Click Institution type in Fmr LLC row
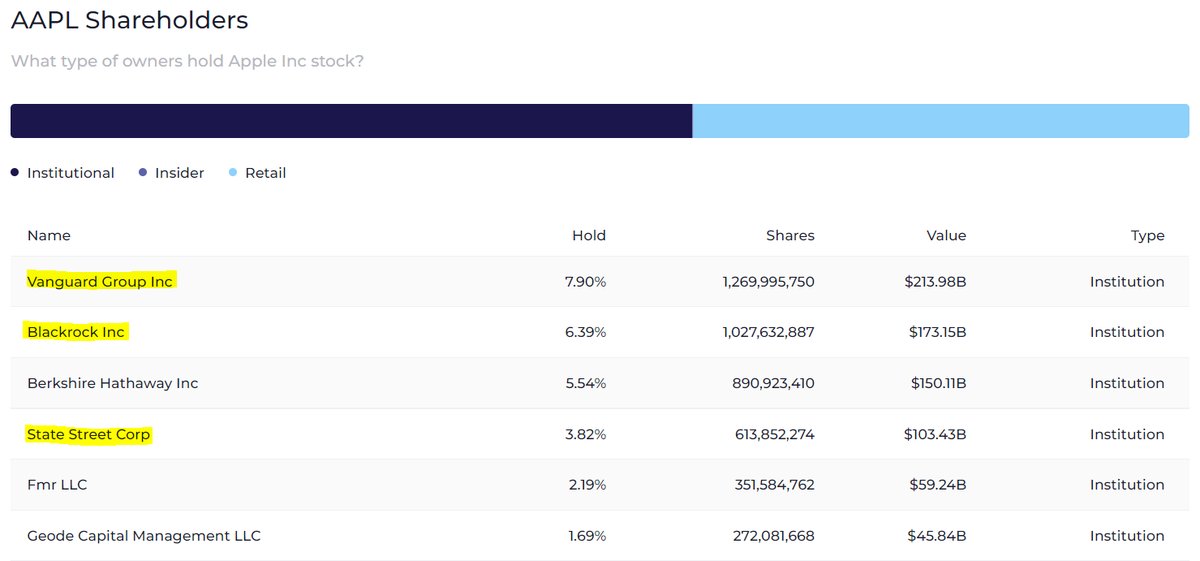 pos(1127,485)
